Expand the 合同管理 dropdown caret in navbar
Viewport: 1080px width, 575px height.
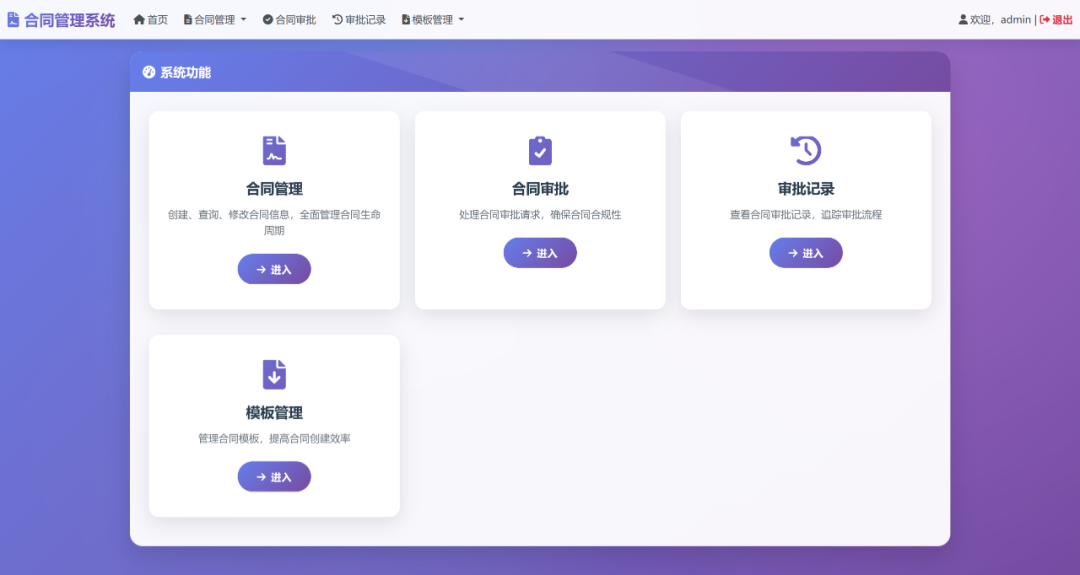click(243, 19)
